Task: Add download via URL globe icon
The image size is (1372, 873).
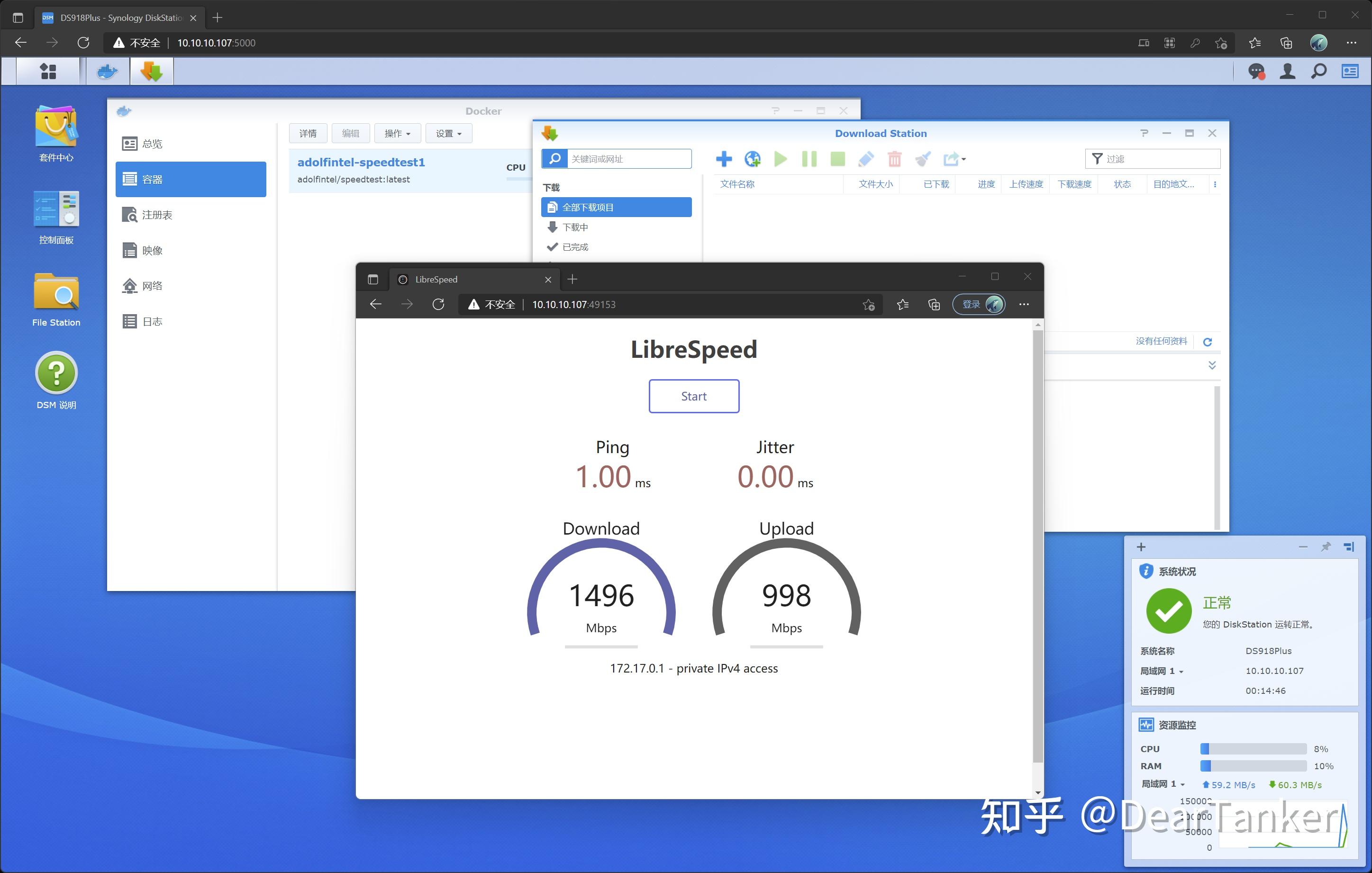Action: [753, 159]
